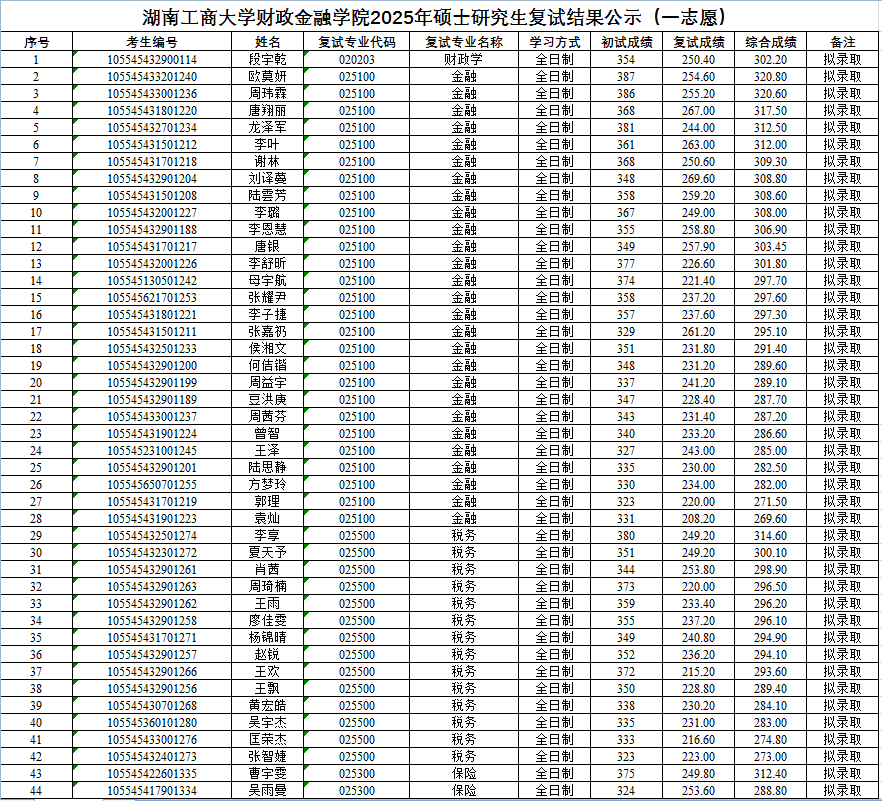Screen dimensions: 882x801
Task: Click the name cell 吴雨曼
Action: (x=267, y=790)
